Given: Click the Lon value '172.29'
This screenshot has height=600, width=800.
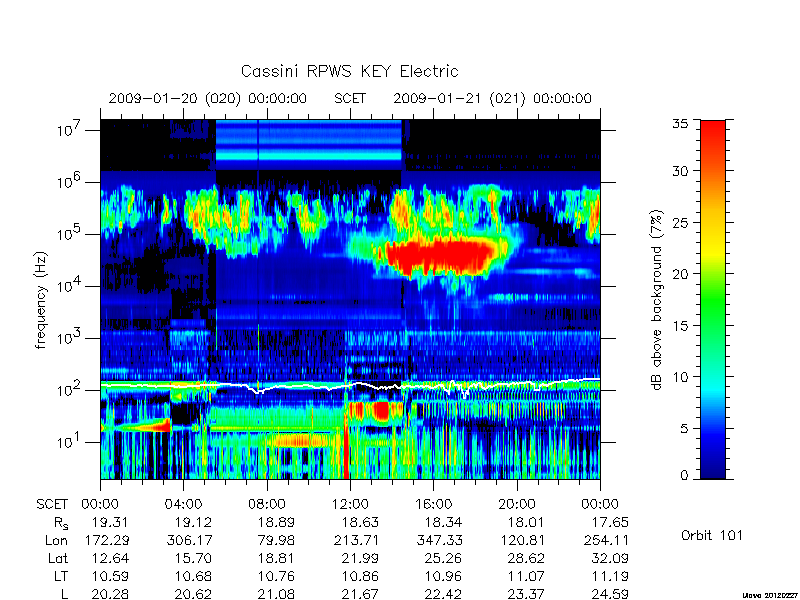Looking at the screenshot, I should [x=106, y=540].
